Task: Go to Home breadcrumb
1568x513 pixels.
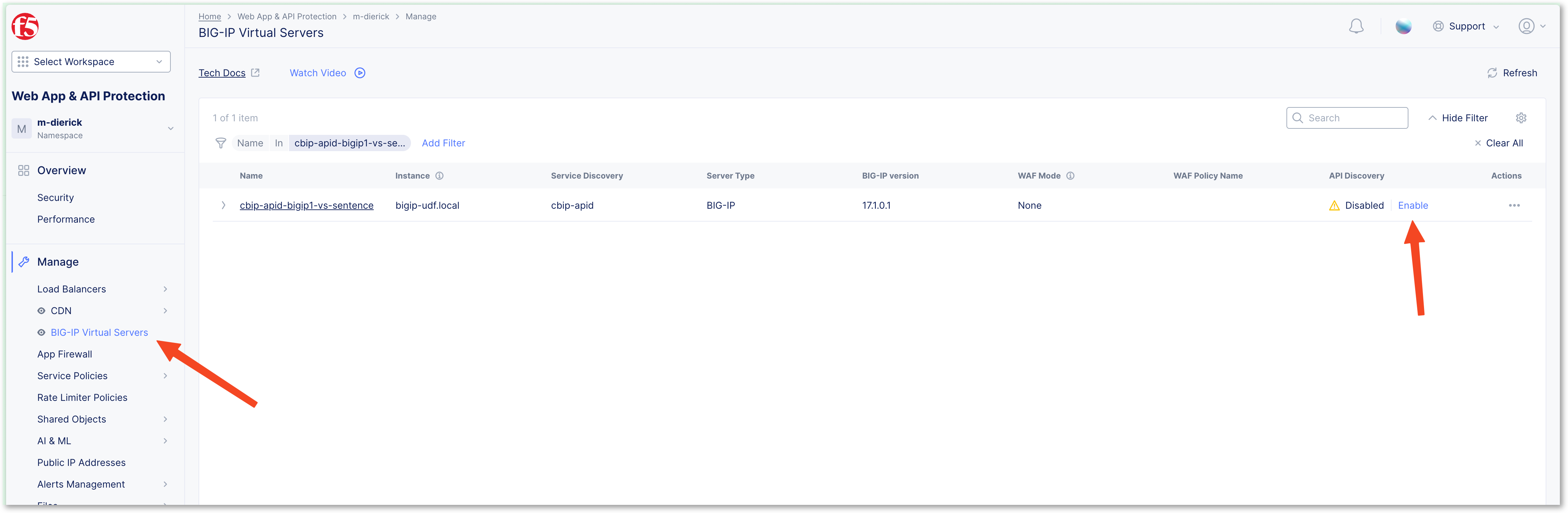Action: (x=209, y=16)
